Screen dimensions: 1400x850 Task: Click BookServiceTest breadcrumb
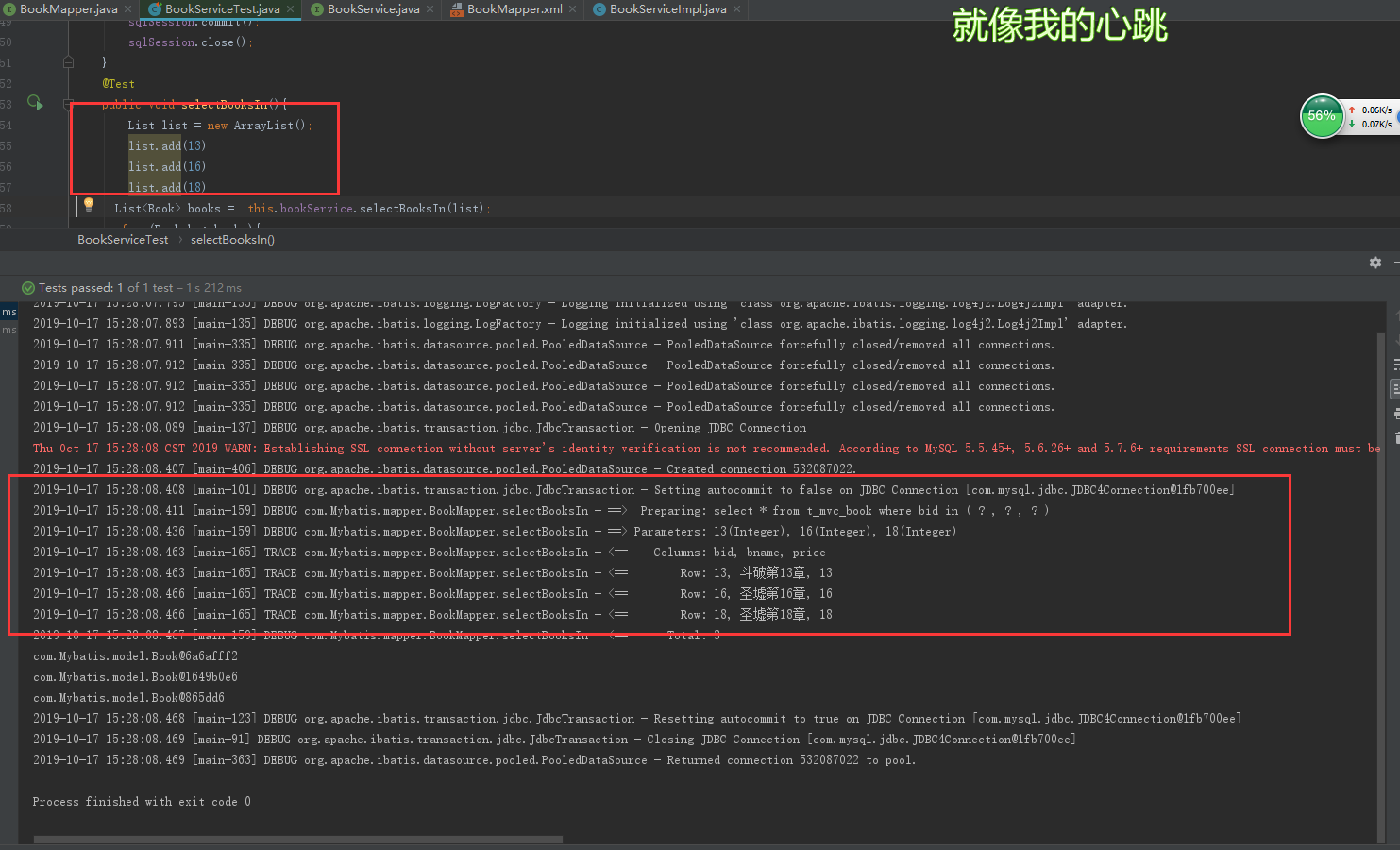pyautogui.click(x=123, y=240)
